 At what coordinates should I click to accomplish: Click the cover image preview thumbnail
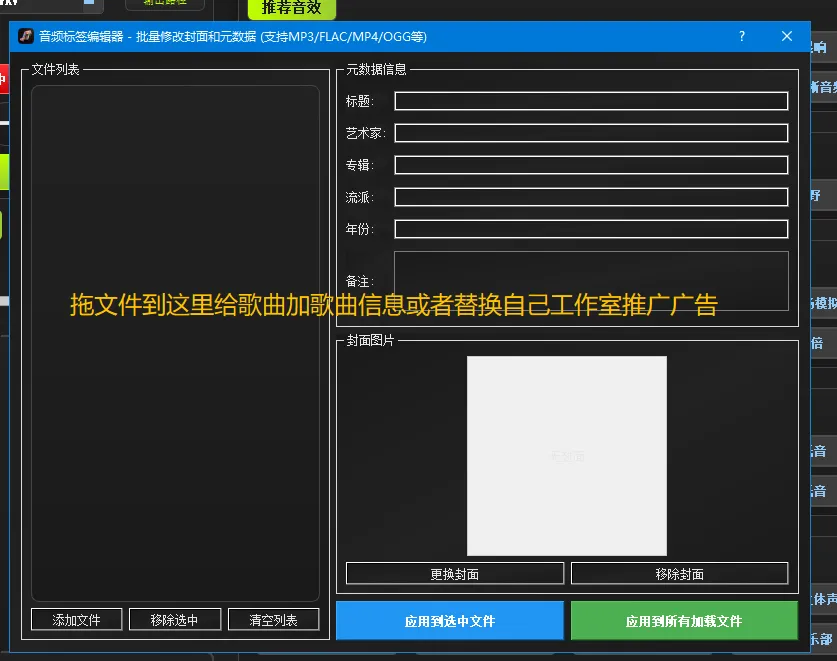click(567, 456)
